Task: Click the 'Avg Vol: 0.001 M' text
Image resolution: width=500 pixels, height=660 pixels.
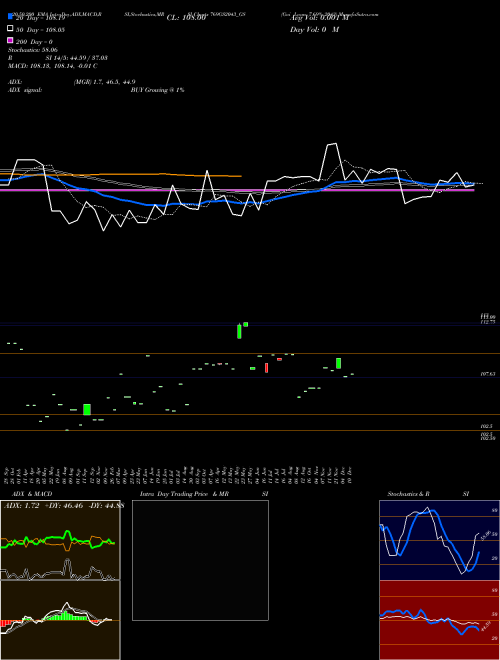Action: coord(320,18)
